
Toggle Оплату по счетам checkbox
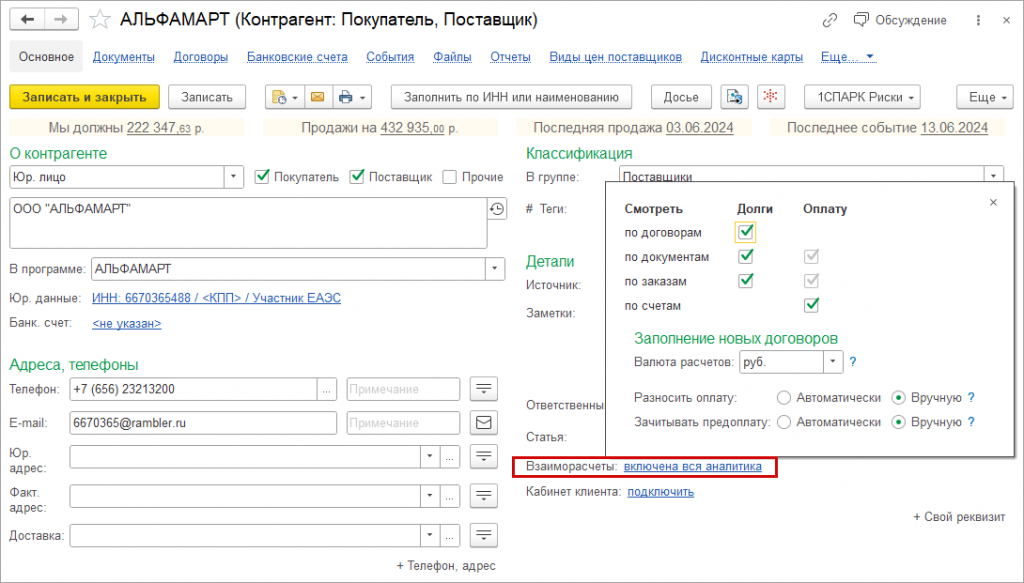pos(811,305)
